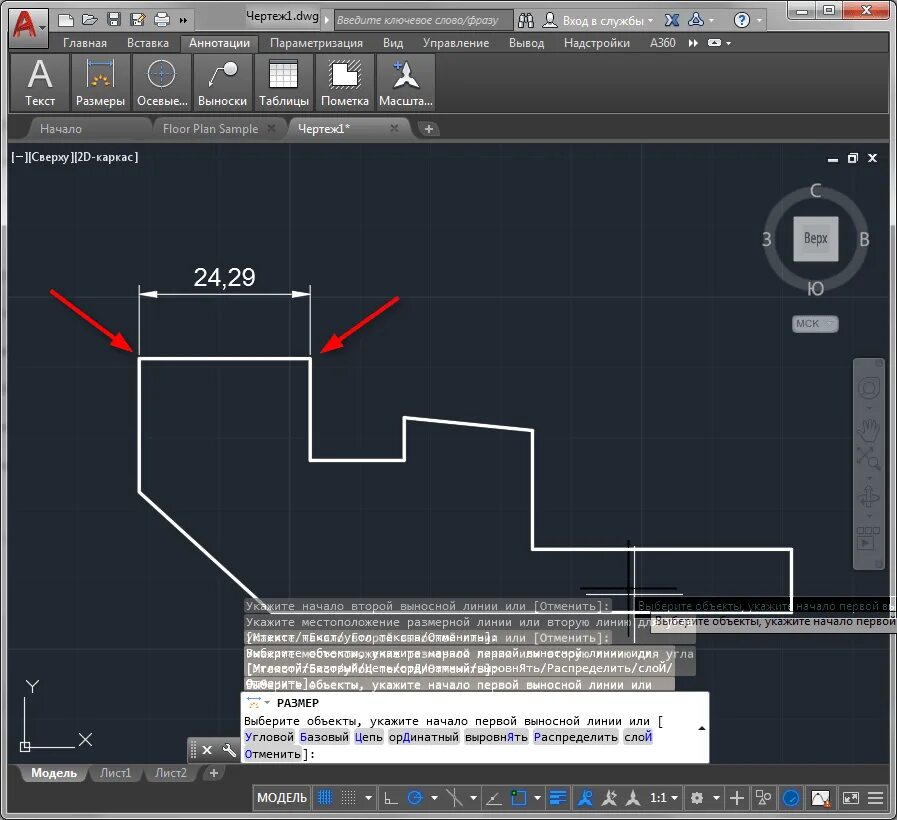Toggle Ortho mode in status bar

point(391,798)
